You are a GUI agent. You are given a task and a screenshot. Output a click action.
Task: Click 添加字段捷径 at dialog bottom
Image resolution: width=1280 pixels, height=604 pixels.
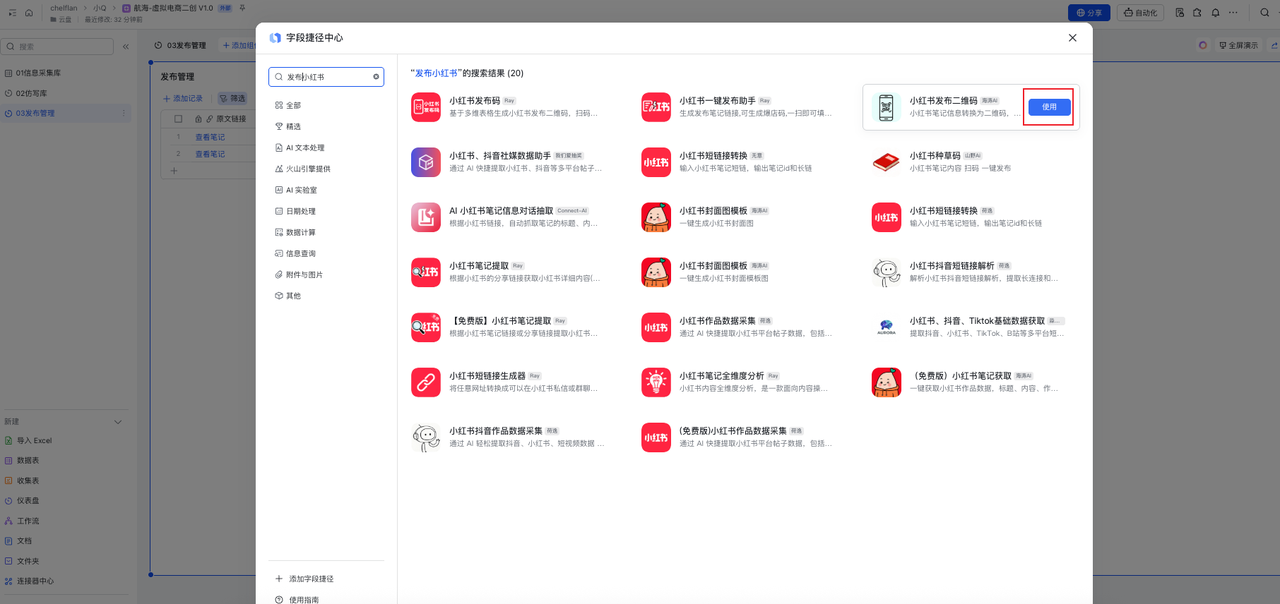[305, 579]
